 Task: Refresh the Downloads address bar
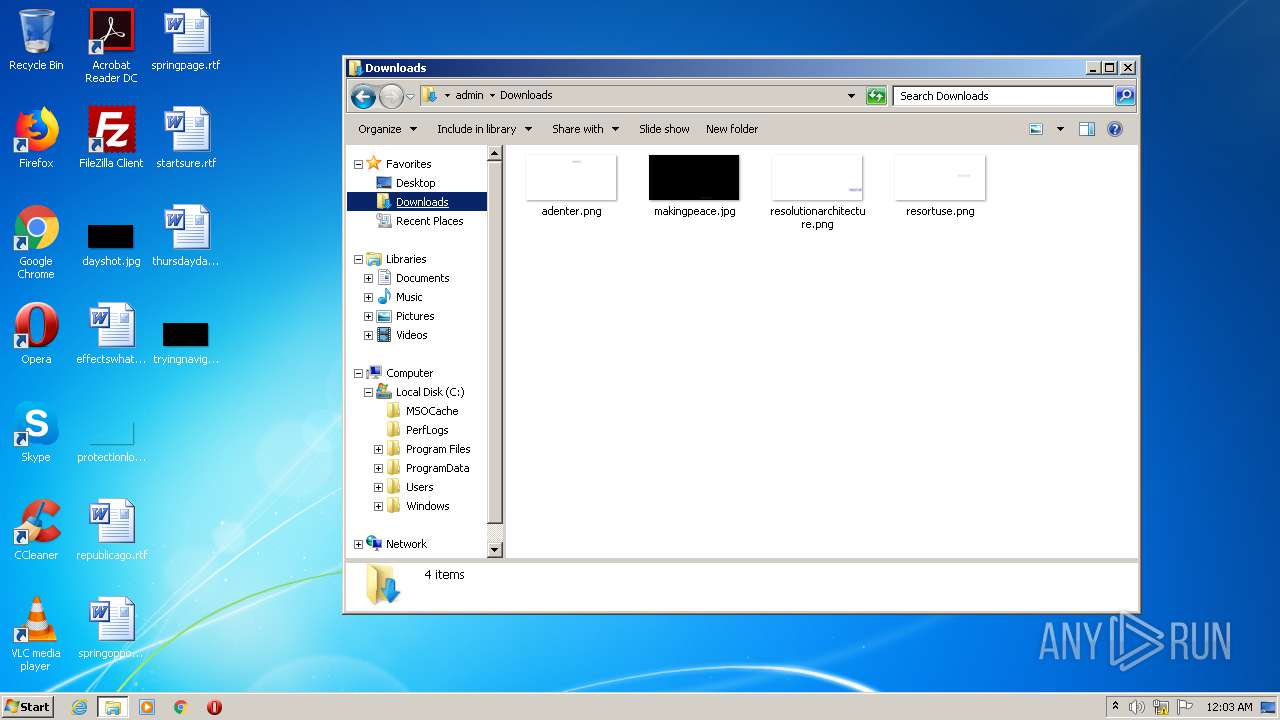[x=876, y=96]
